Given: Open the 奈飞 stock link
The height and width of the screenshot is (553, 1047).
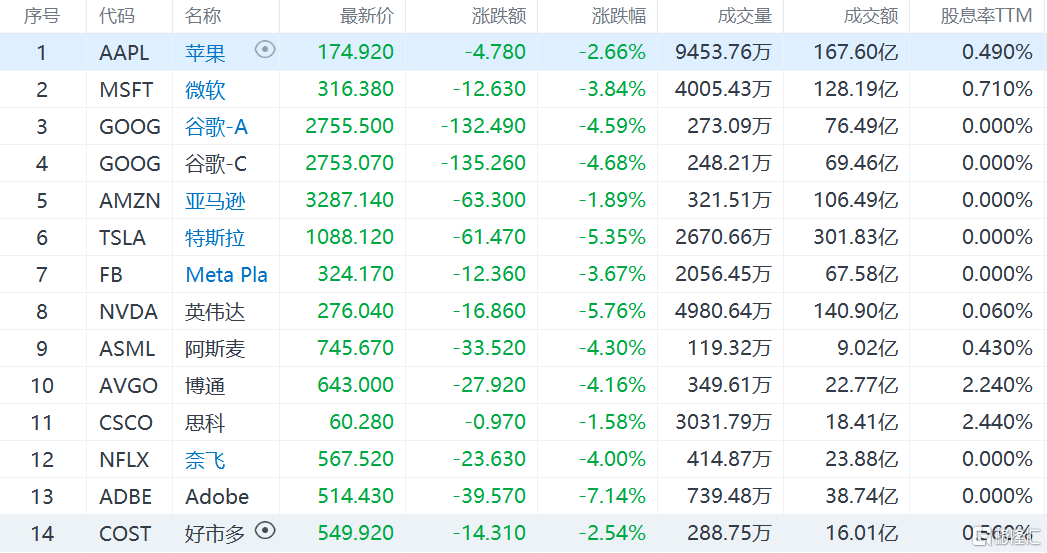Looking at the screenshot, I should (205, 460).
